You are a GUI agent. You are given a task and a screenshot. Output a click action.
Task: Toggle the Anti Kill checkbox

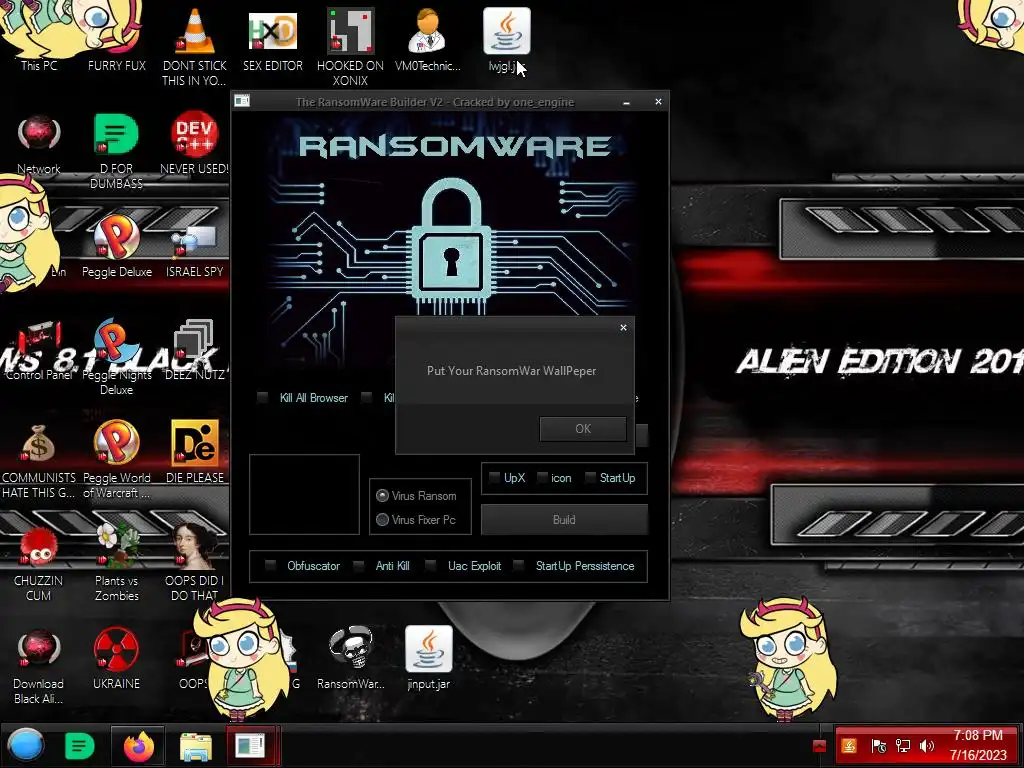(359, 566)
